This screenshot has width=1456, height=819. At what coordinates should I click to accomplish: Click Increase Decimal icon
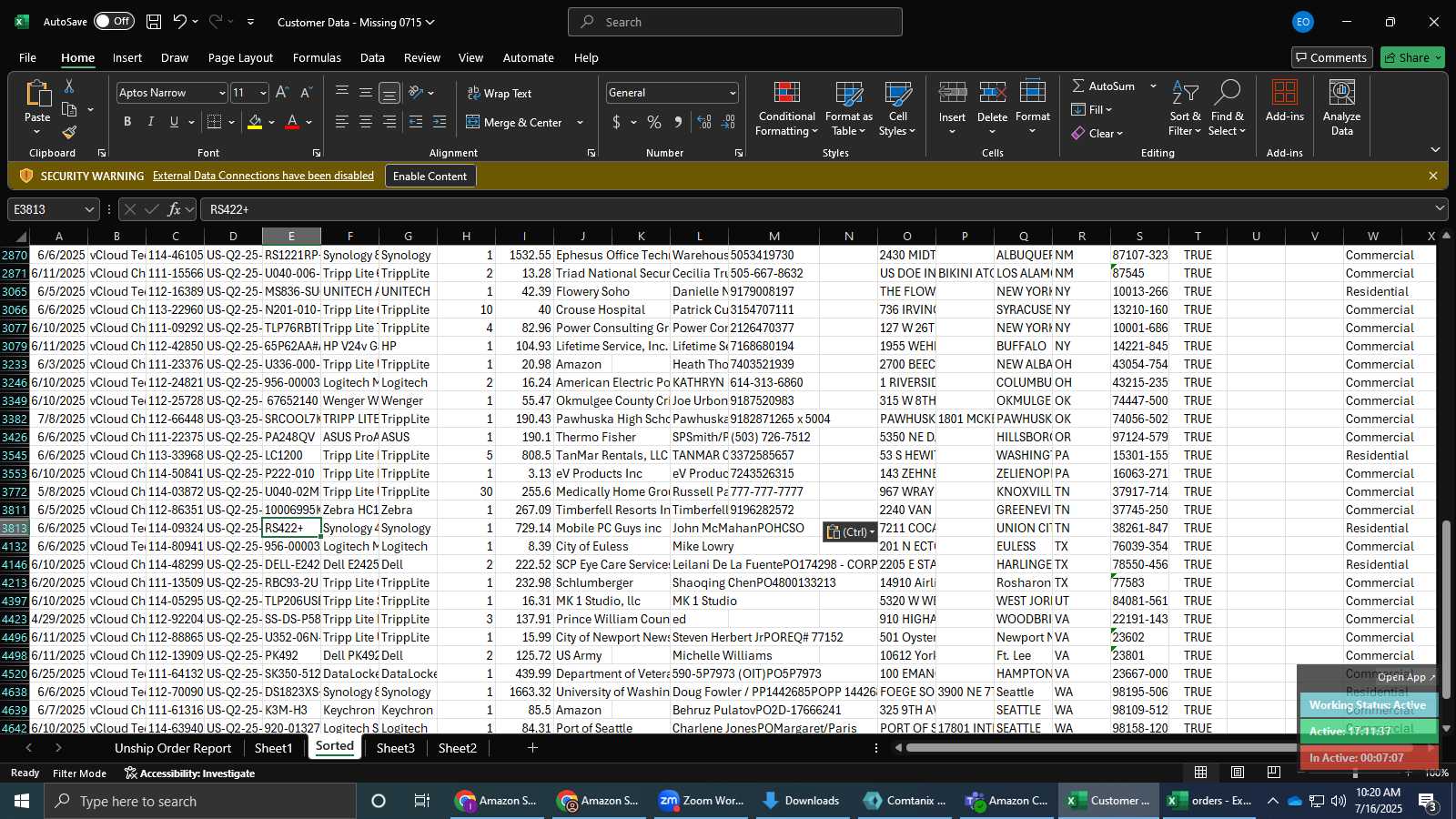click(704, 122)
